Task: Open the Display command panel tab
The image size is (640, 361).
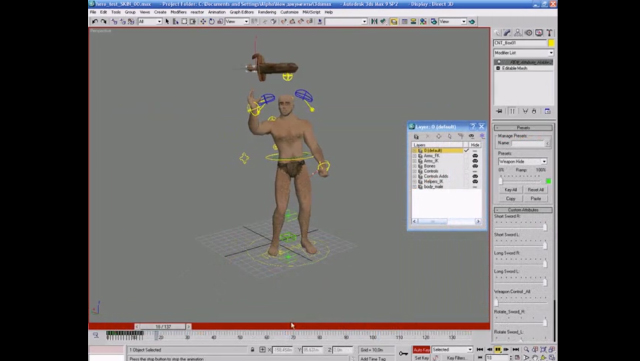Action: click(x=539, y=33)
